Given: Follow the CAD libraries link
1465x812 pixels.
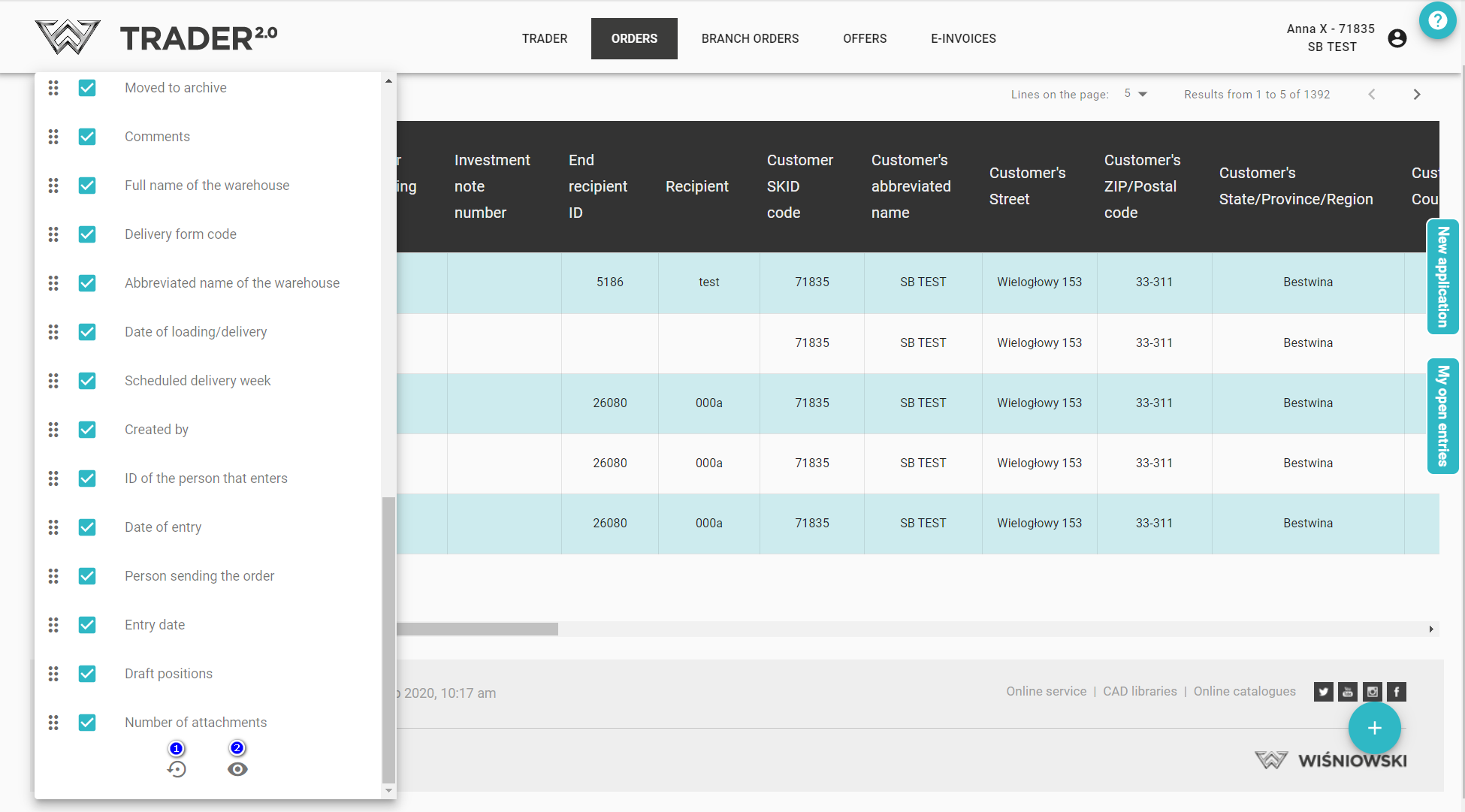Looking at the screenshot, I should tap(1140, 691).
